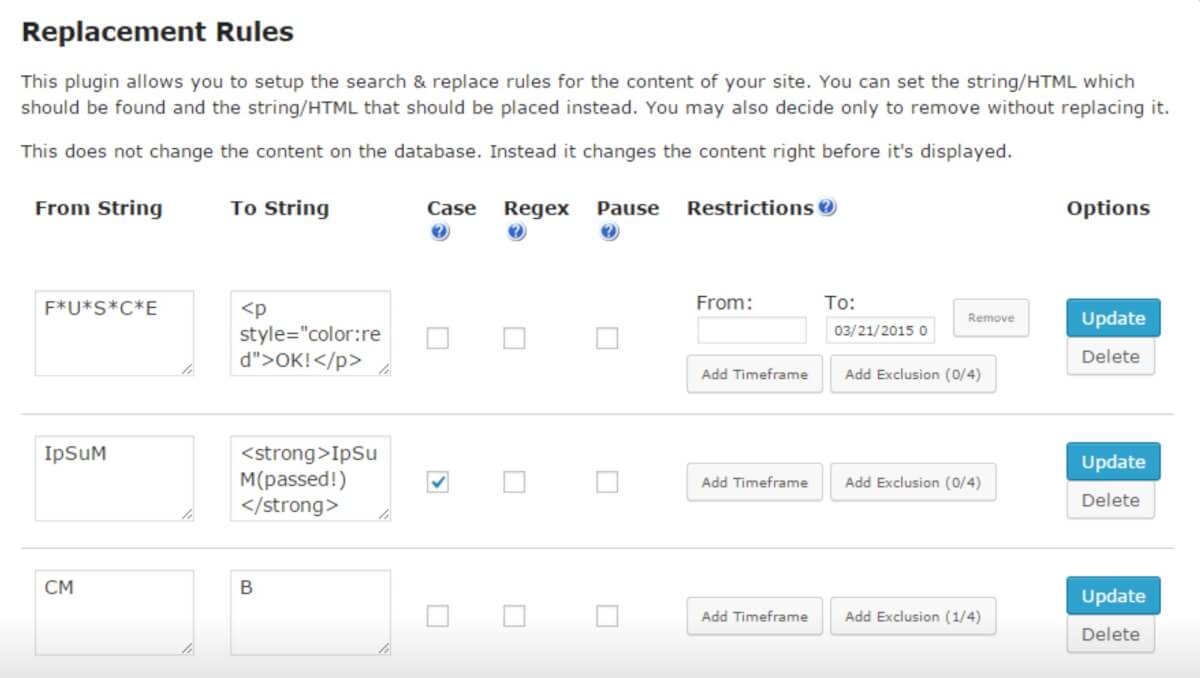Update the CM rule
The width and height of the screenshot is (1200, 678).
[x=1112, y=596]
